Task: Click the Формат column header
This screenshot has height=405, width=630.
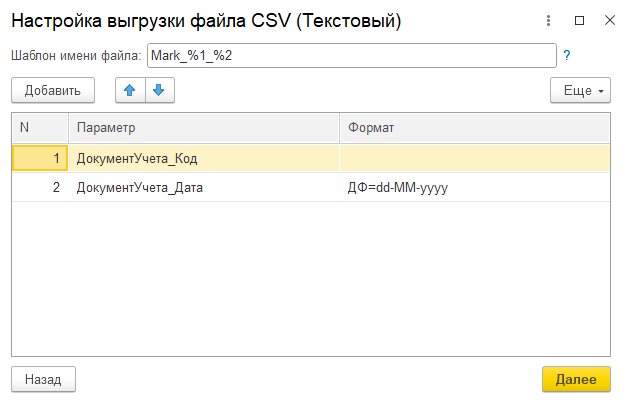Action: [x=475, y=128]
